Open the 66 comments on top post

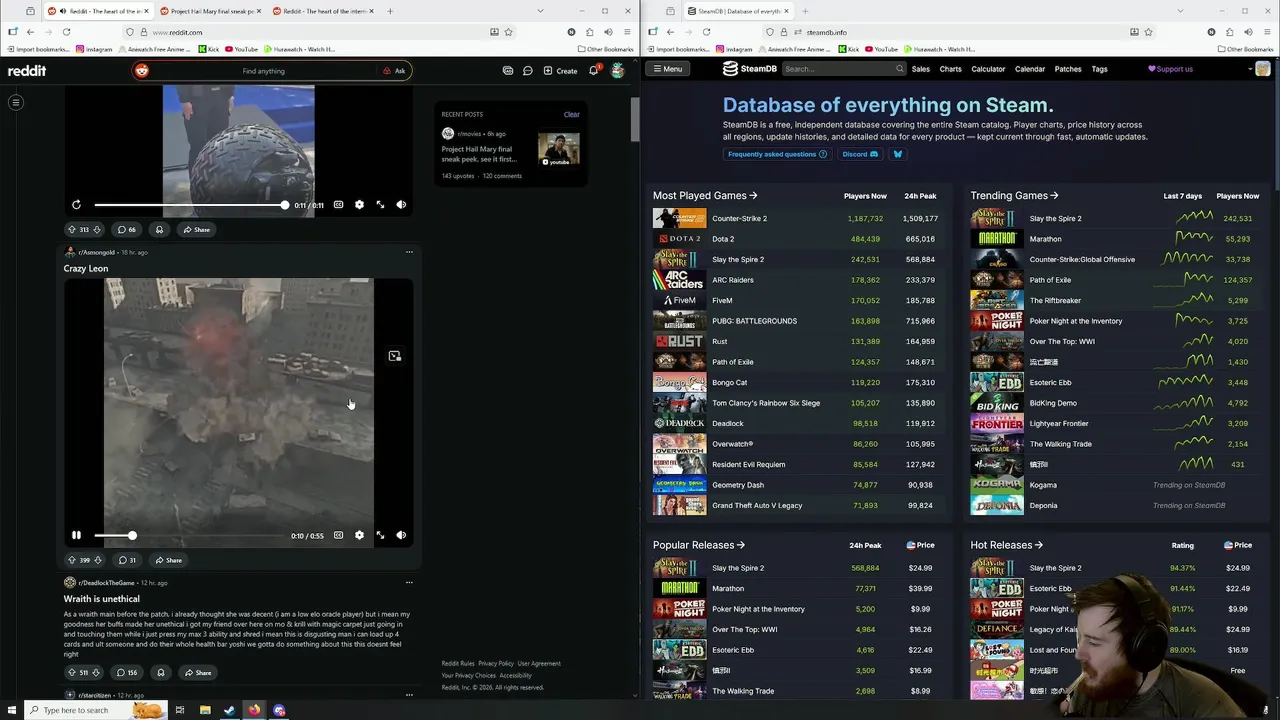126,230
